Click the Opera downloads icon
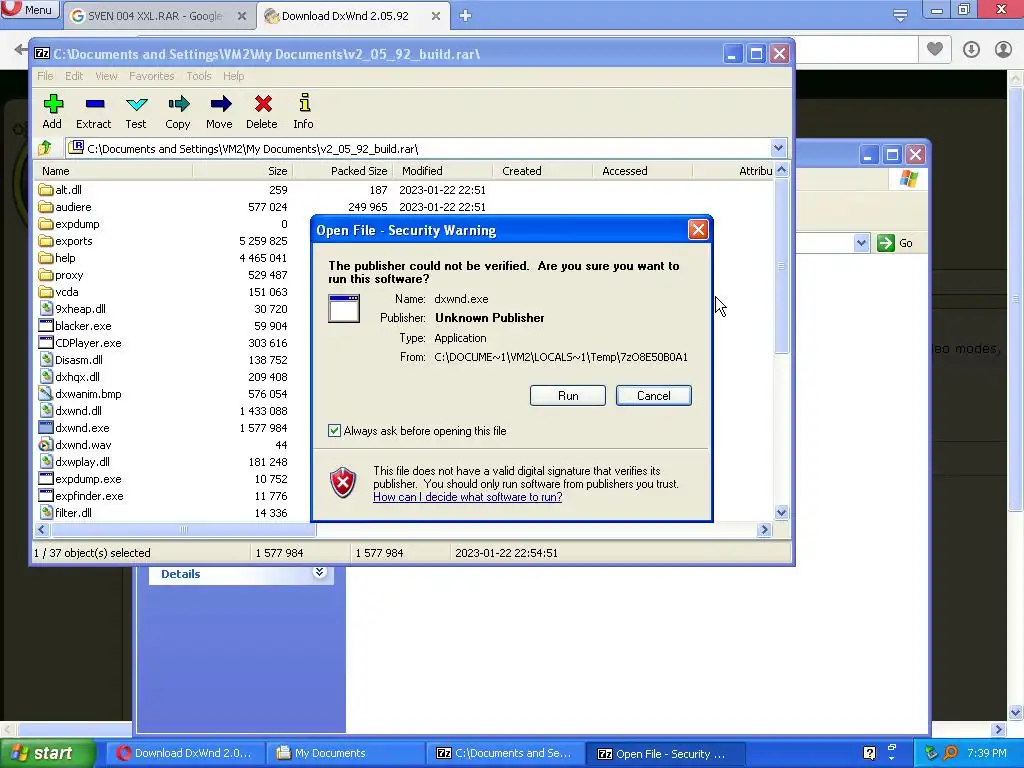Screen dimensions: 1024x768 tap(971, 49)
